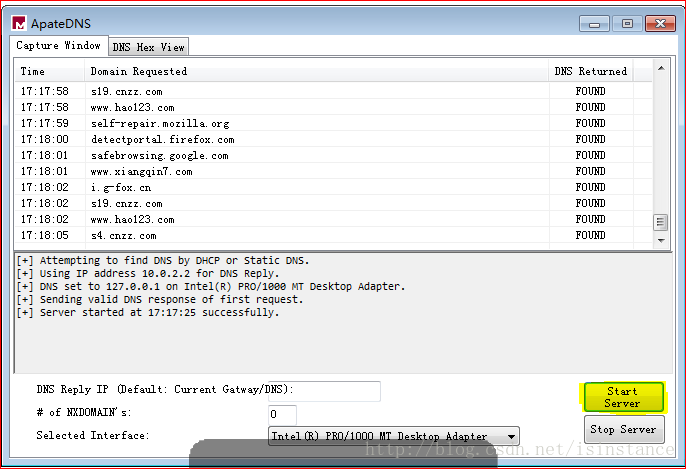Click log line 'Attempting to find DNS by DHCP'

pyautogui.click(x=163, y=260)
